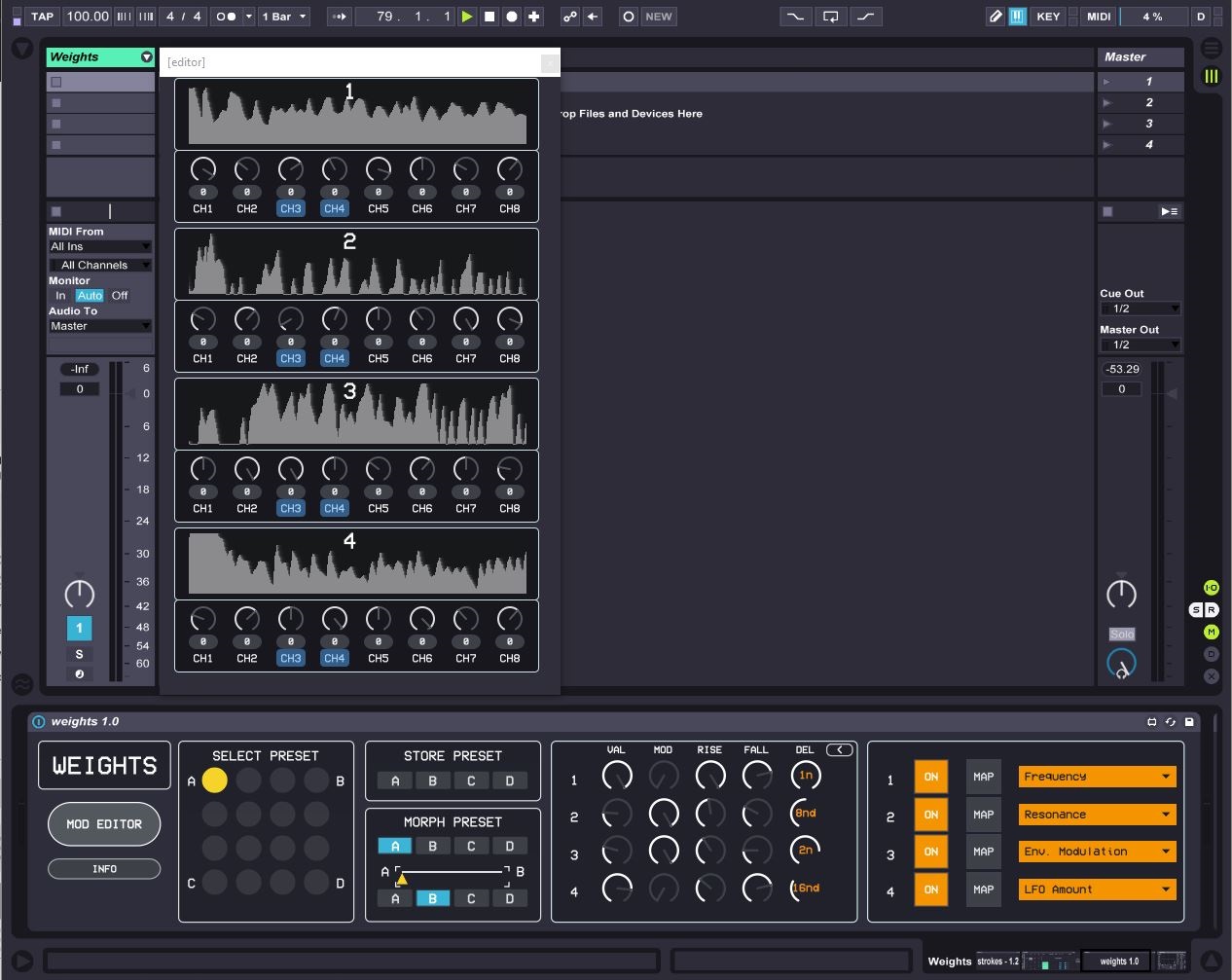Enable Draw Mode pencil icon
The height and width of the screenshot is (980, 1232).
[x=995, y=17]
